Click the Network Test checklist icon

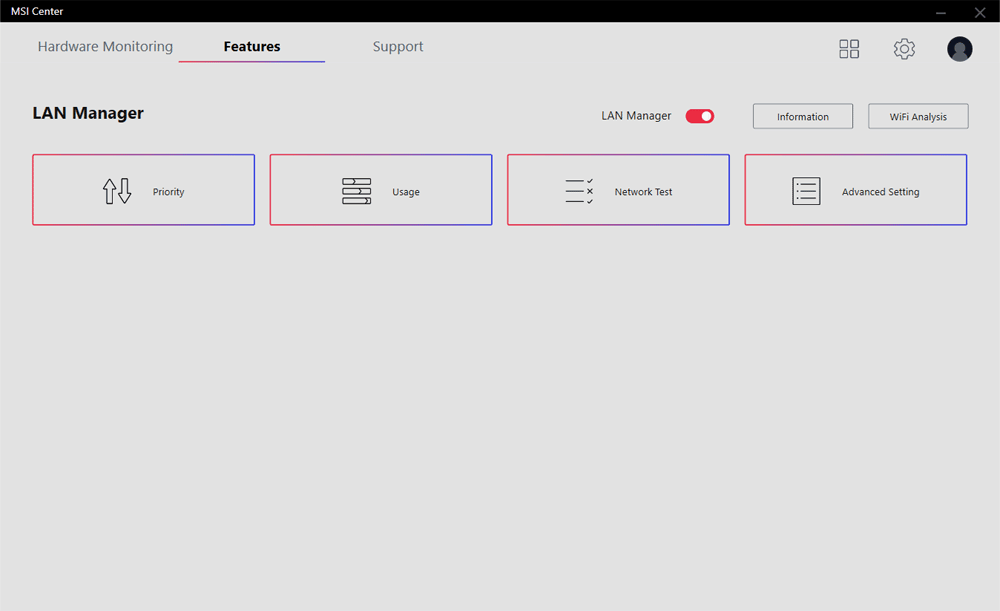(579, 191)
